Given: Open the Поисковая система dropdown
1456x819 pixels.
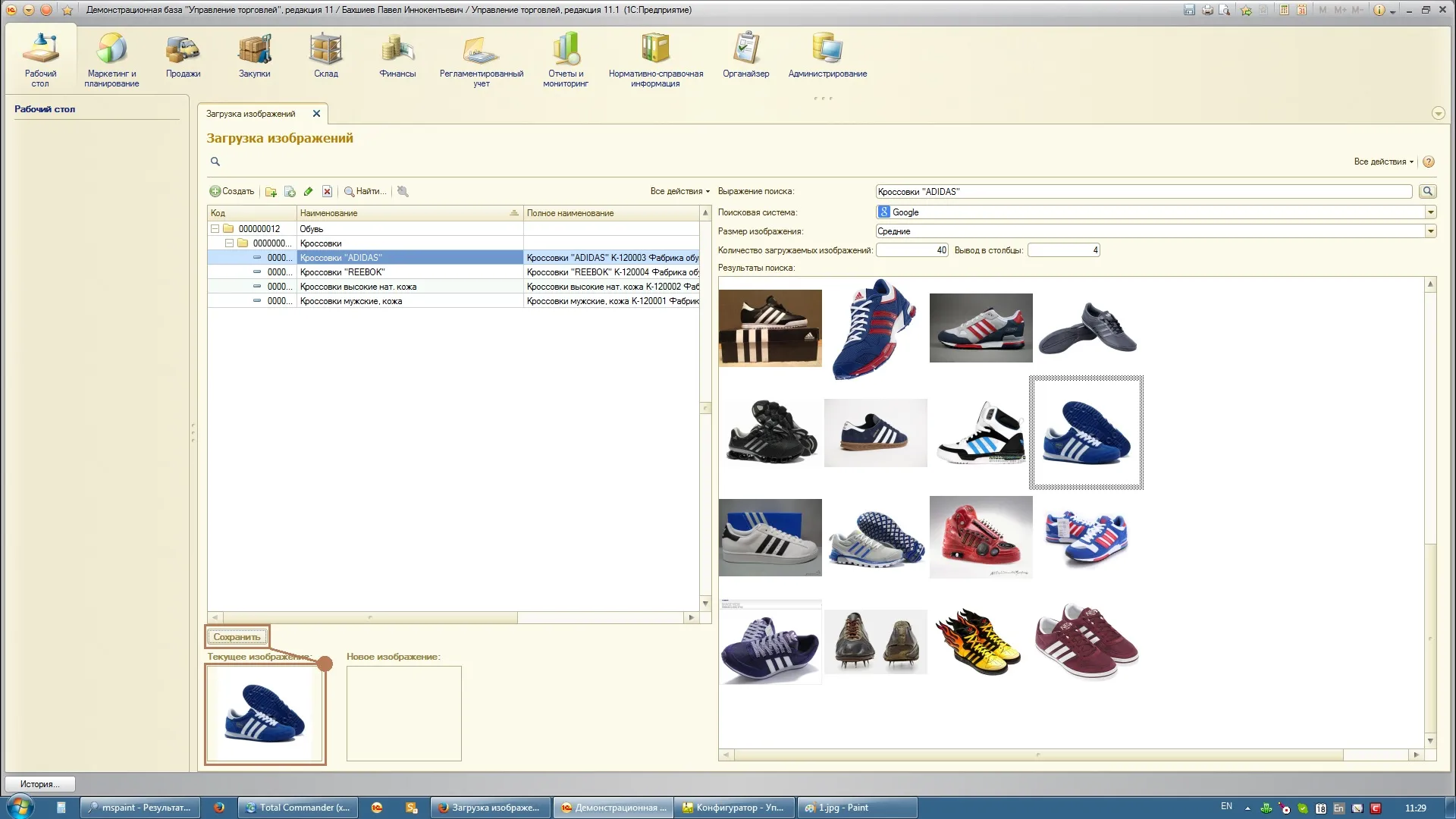Looking at the screenshot, I should [x=1430, y=212].
